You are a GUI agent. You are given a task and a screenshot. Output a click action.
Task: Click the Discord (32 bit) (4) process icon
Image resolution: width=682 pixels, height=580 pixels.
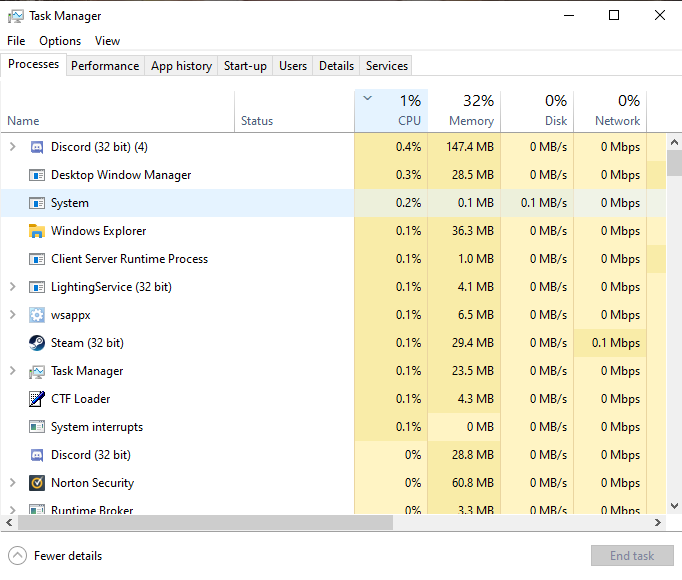[x=37, y=147]
